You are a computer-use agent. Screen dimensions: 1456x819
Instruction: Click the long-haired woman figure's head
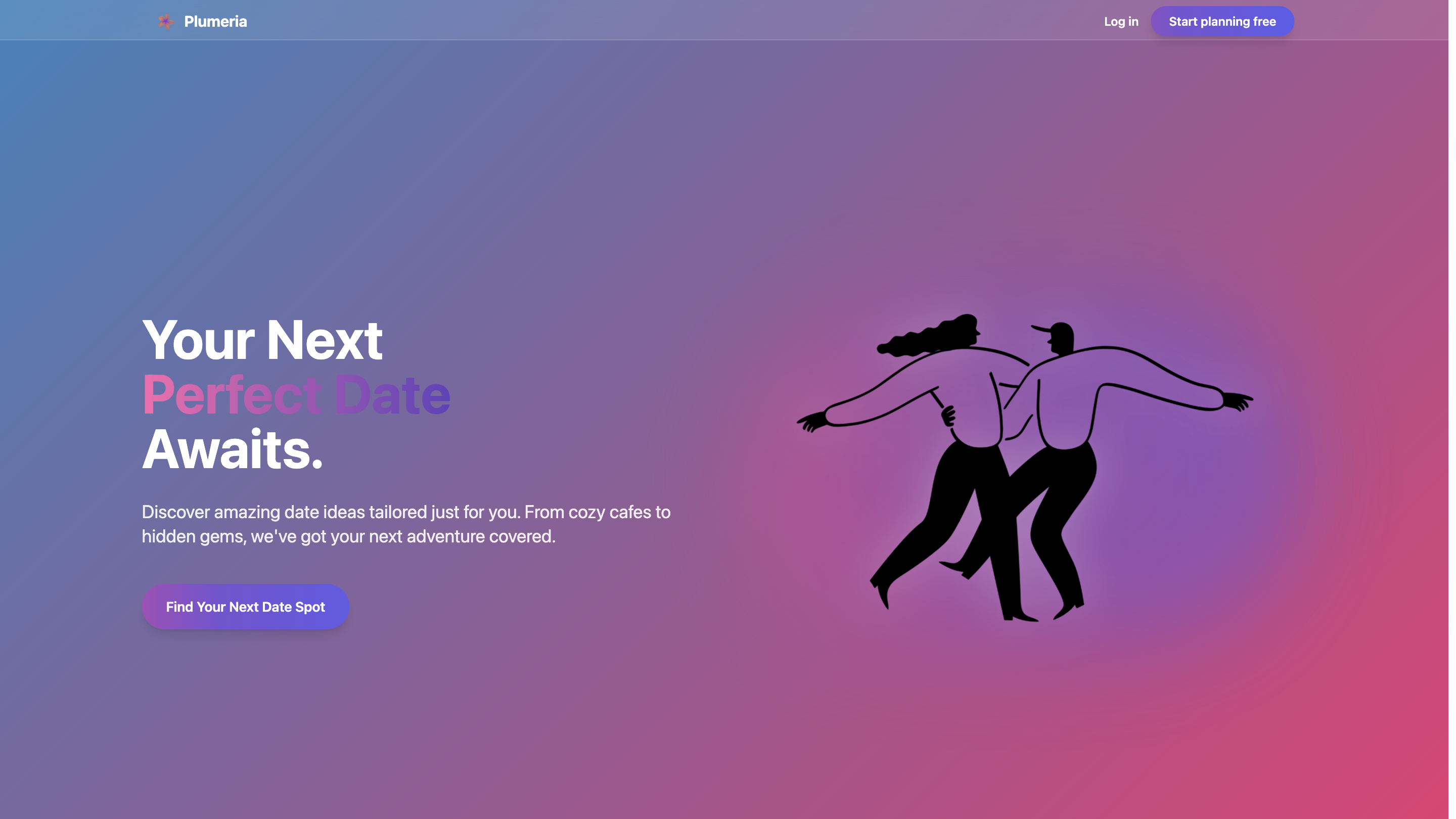(968, 330)
